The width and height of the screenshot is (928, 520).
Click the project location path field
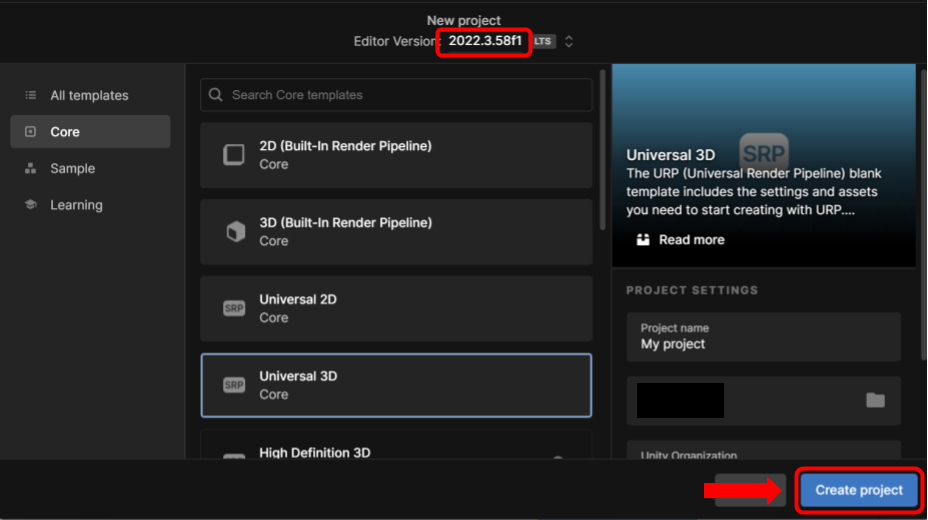click(763, 401)
